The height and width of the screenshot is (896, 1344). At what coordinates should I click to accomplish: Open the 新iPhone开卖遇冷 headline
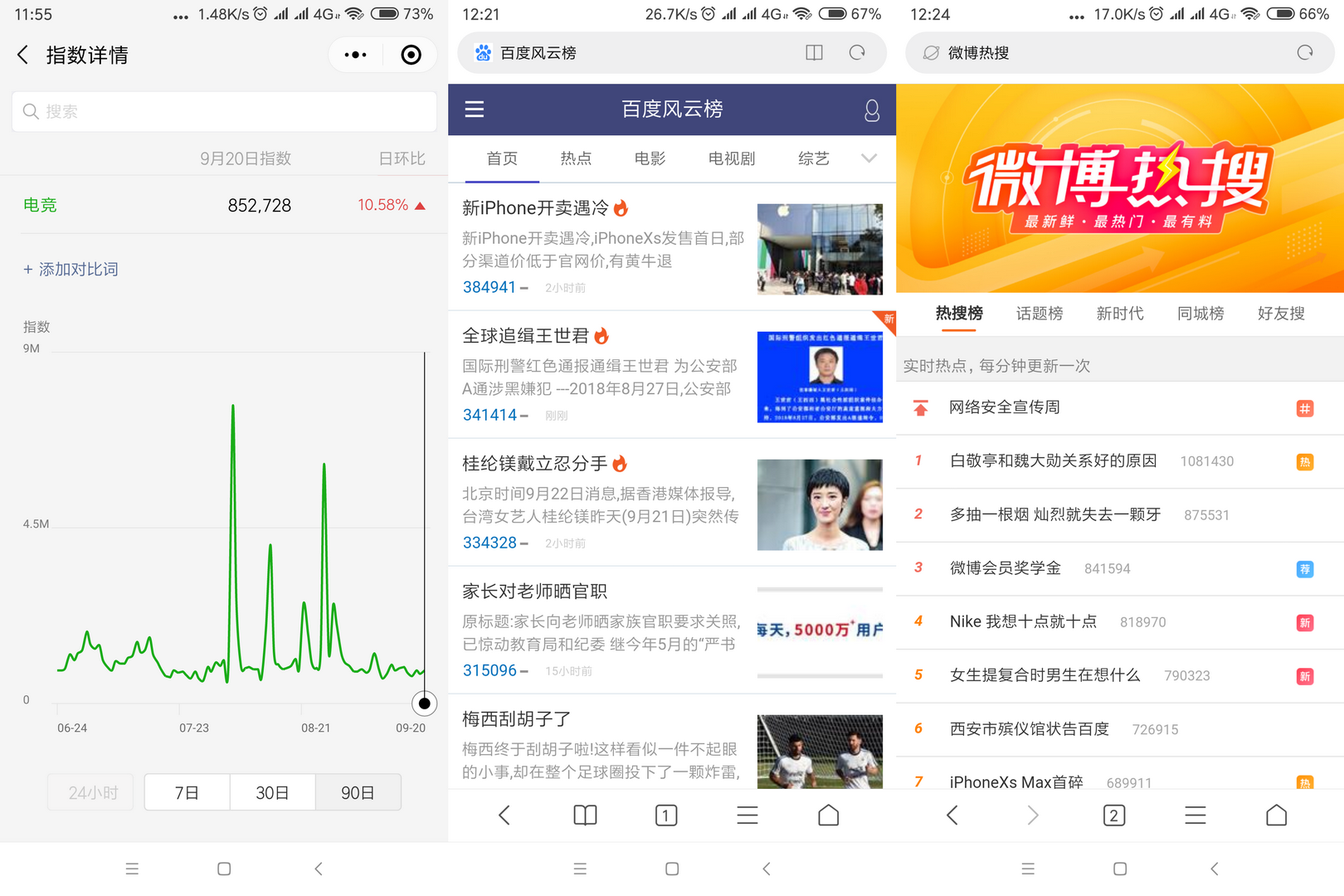[x=535, y=208]
